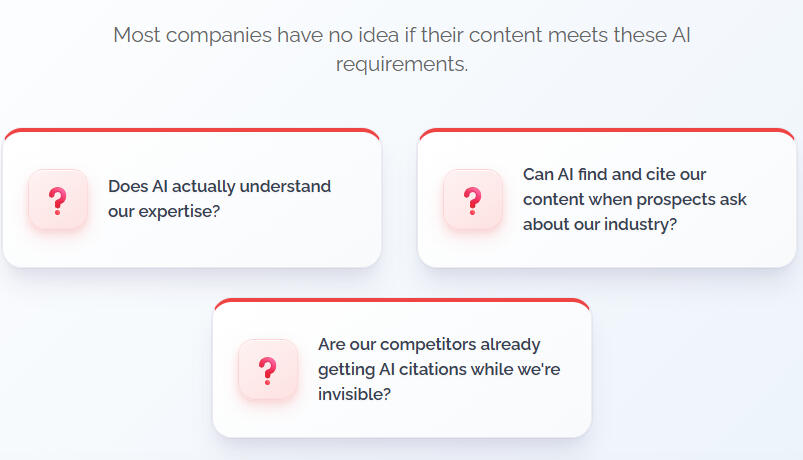Image resolution: width=803 pixels, height=460 pixels.
Task: Click the question mark icon beside 'Does AI actually understand'
Action: [x=58, y=199]
